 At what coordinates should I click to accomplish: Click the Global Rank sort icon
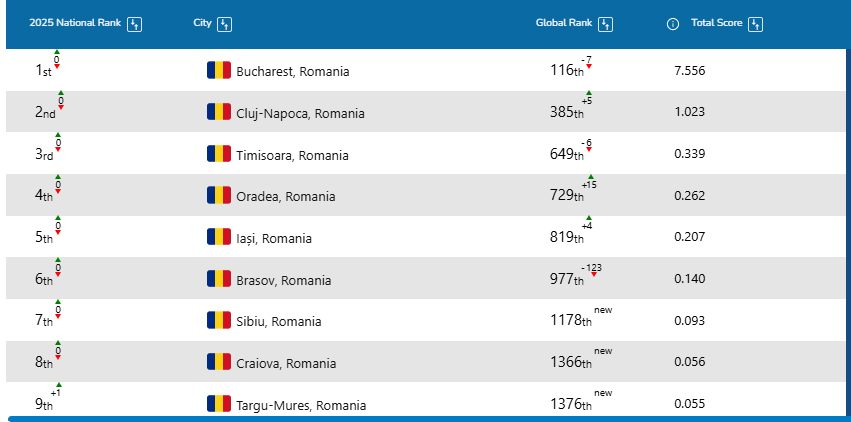coord(605,24)
